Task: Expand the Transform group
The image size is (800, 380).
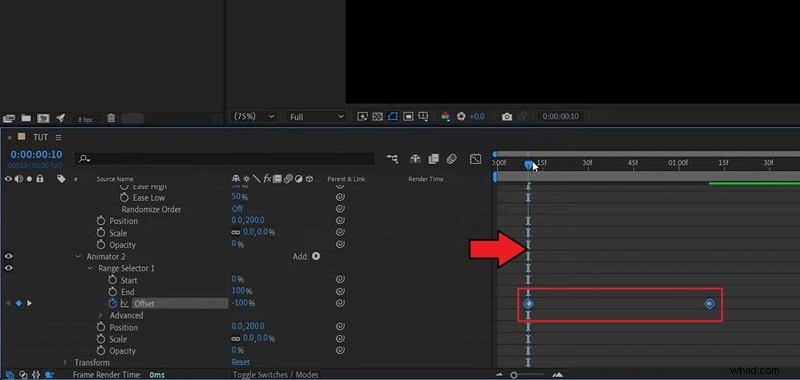Action: tap(65, 363)
